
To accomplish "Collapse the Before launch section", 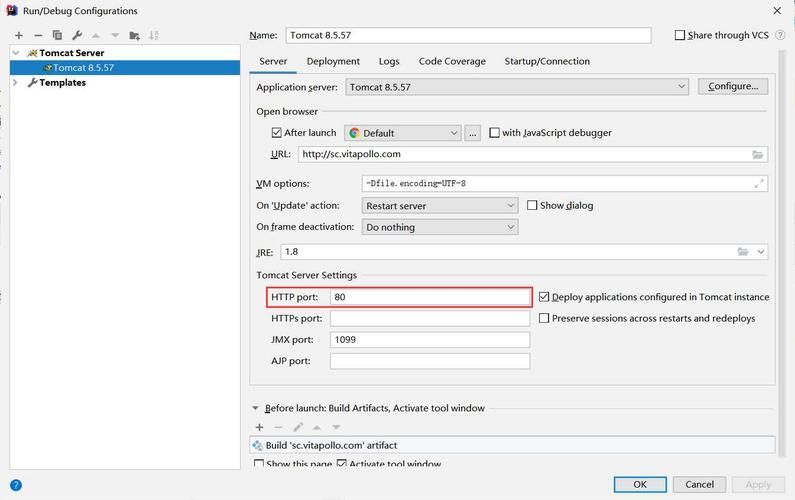I will point(256,408).
